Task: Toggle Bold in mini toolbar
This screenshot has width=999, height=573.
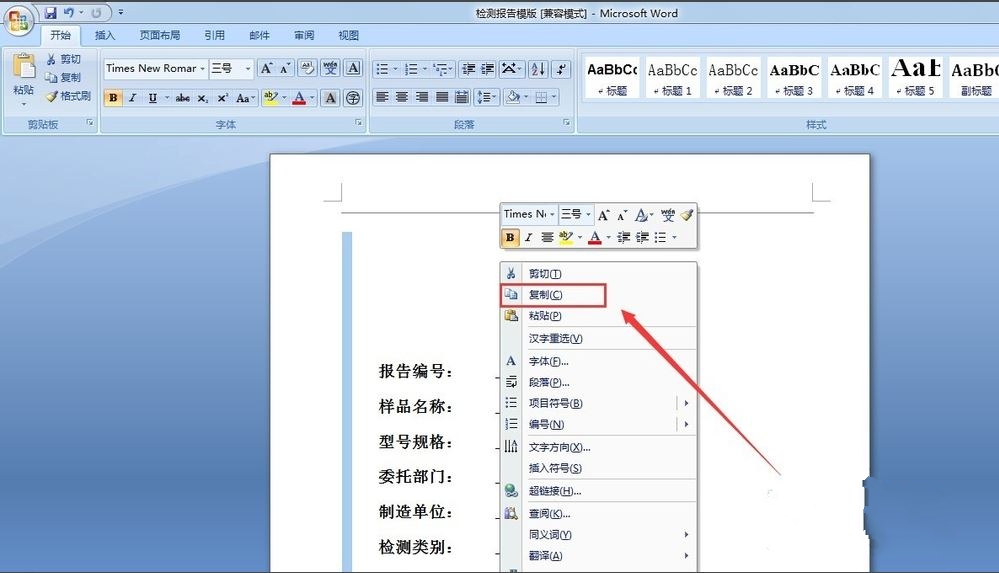Action: click(x=510, y=238)
